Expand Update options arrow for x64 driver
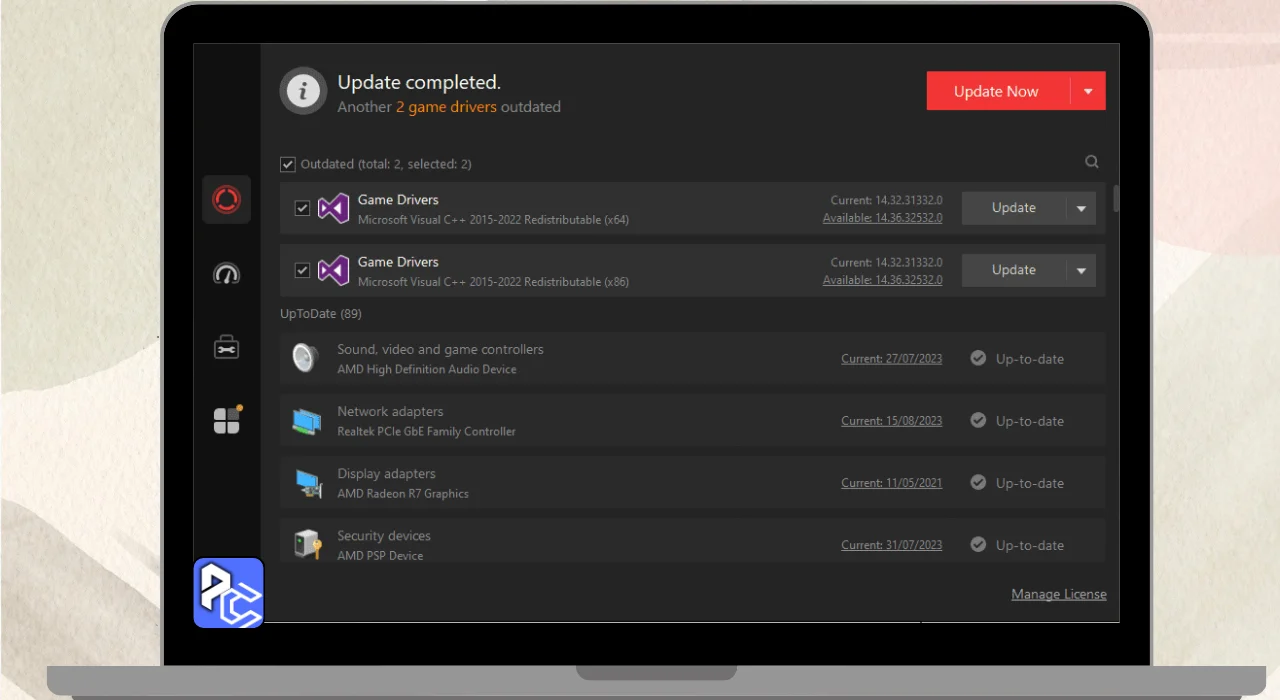Image resolution: width=1280 pixels, height=700 pixels. pyautogui.click(x=1081, y=208)
